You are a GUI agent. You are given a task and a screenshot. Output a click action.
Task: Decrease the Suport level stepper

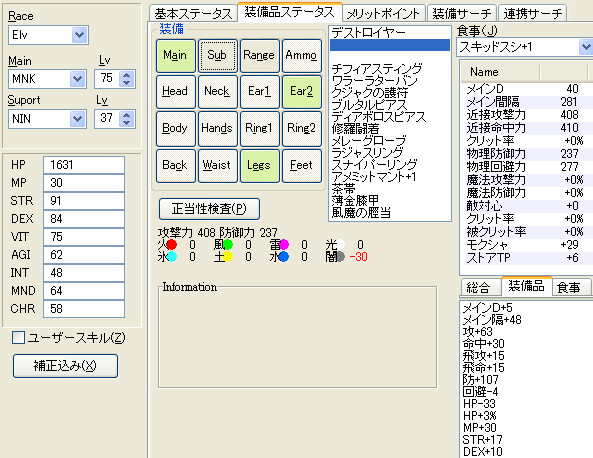click(x=127, y=123)
